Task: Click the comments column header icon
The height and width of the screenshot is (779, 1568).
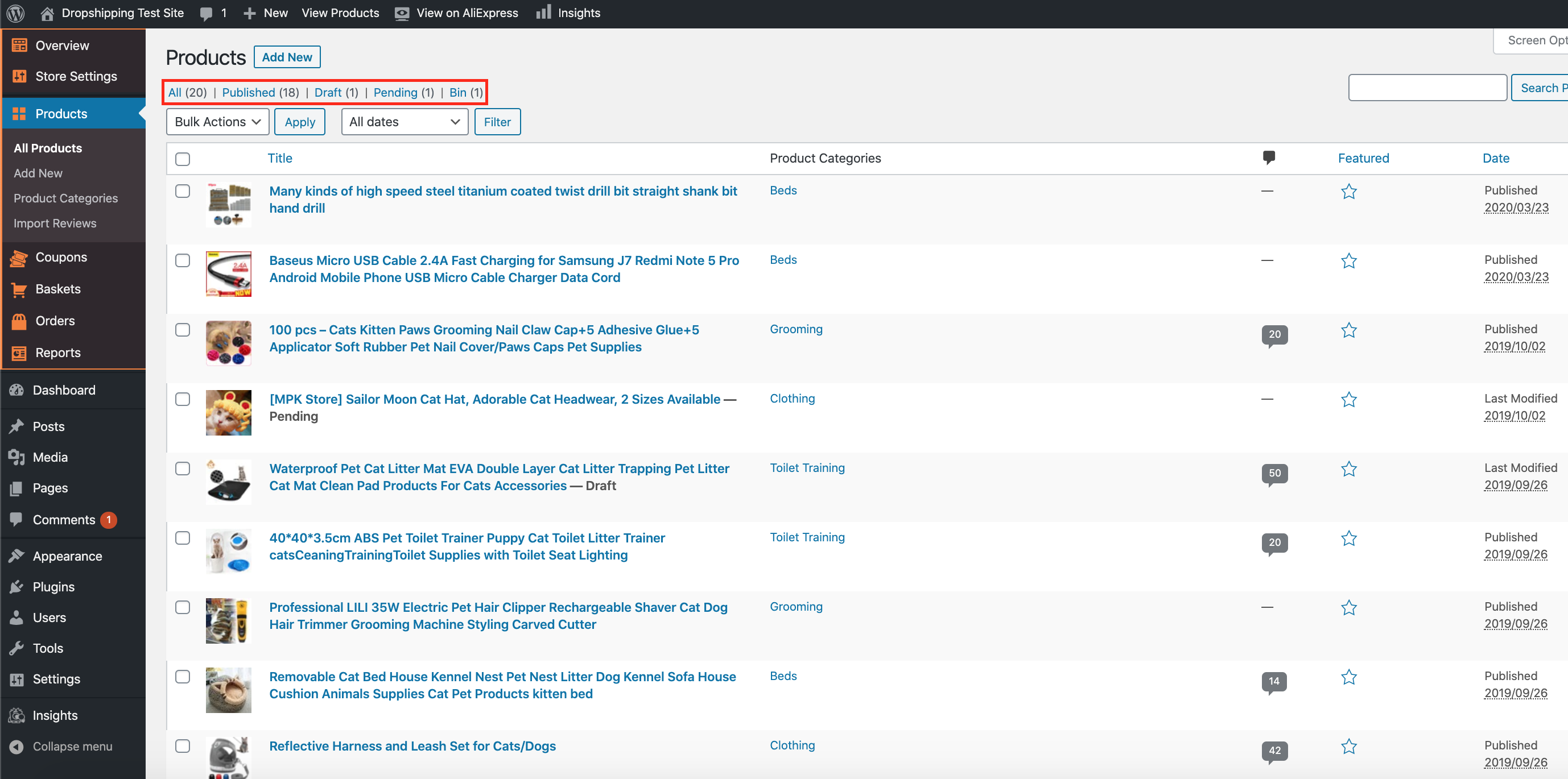Action: coord(1269,158)
